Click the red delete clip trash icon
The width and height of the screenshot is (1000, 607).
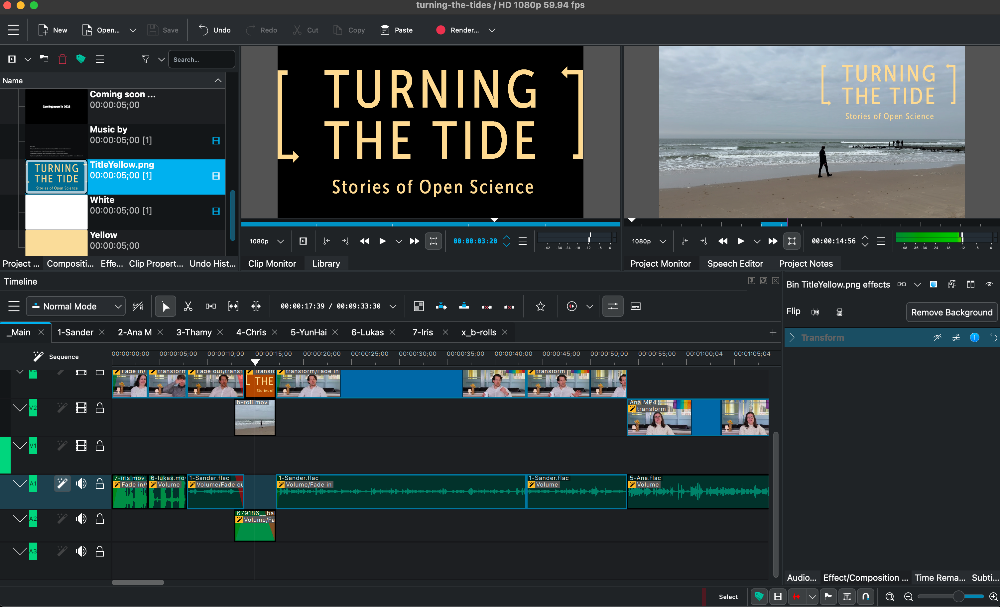click(x=62, y=59)
